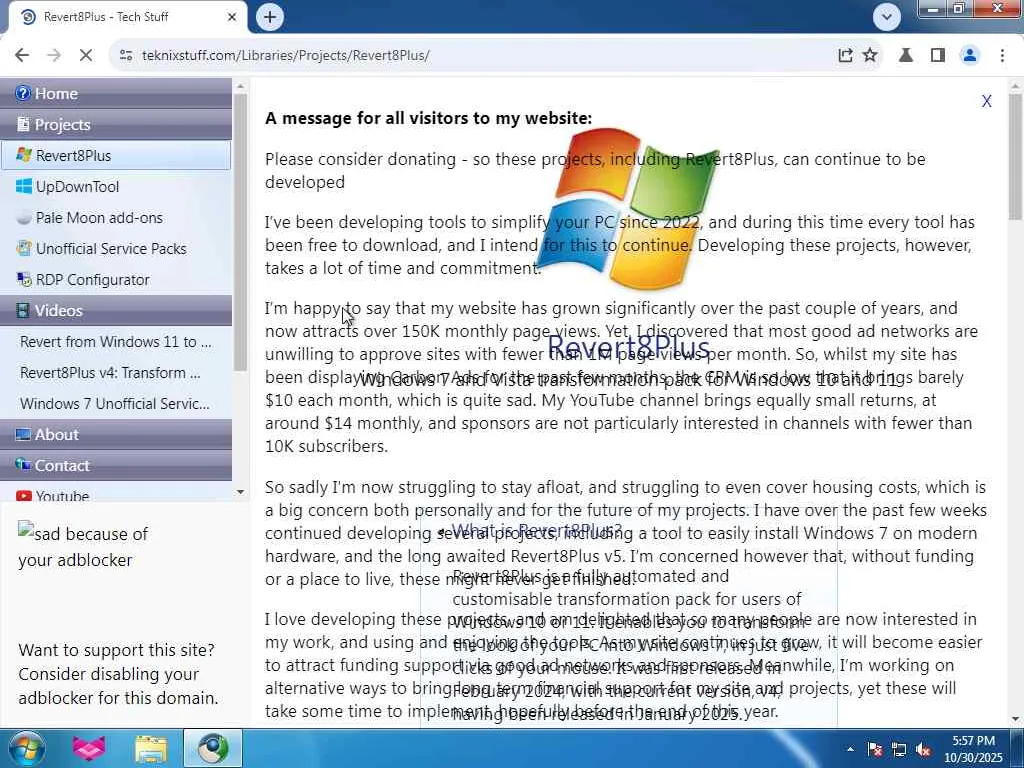Click the muted volume tray icon
This screenshot has height=768, width=1024.
coord(923,750)
